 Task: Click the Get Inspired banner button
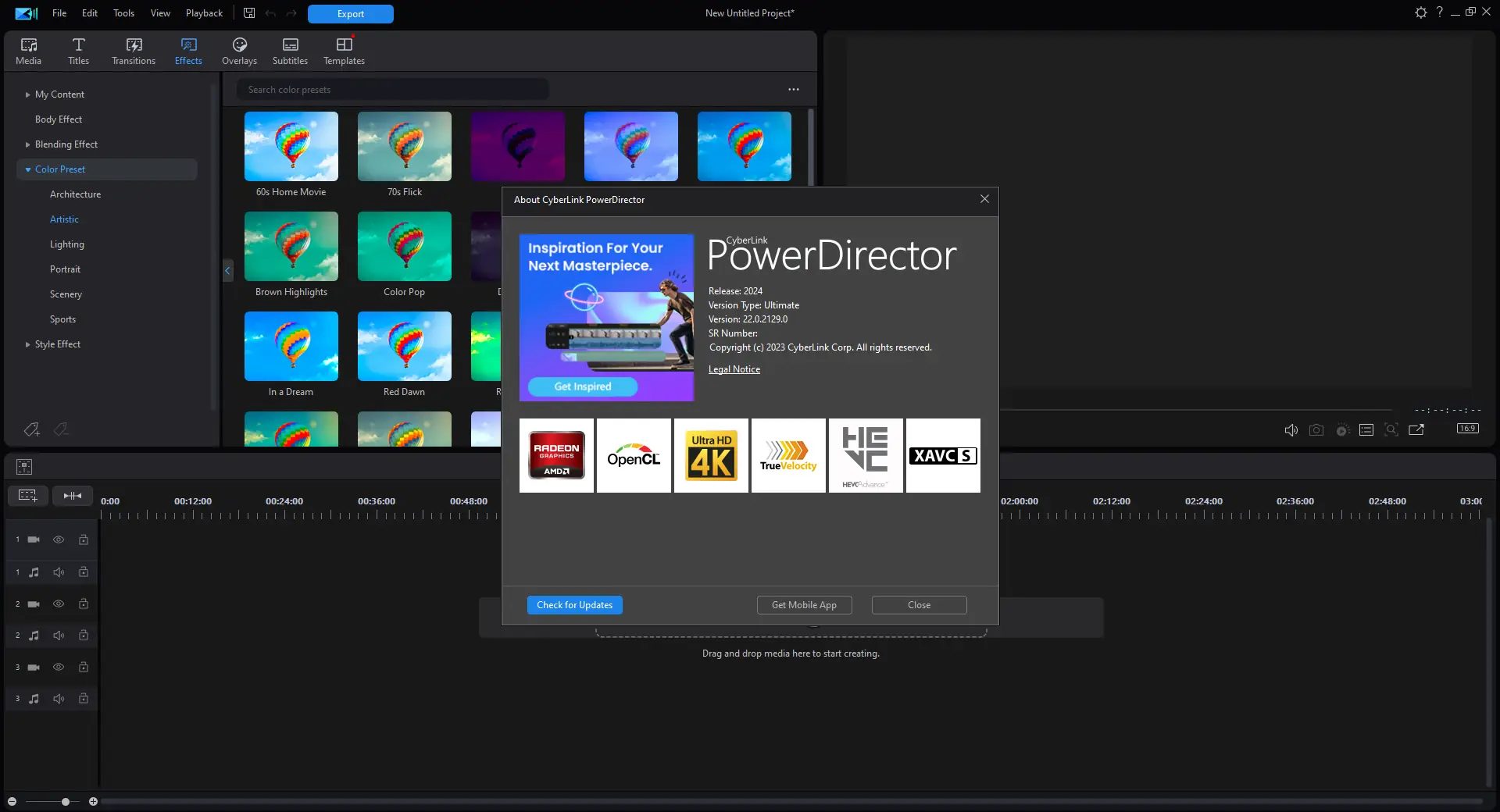click(x=583, y=386)
